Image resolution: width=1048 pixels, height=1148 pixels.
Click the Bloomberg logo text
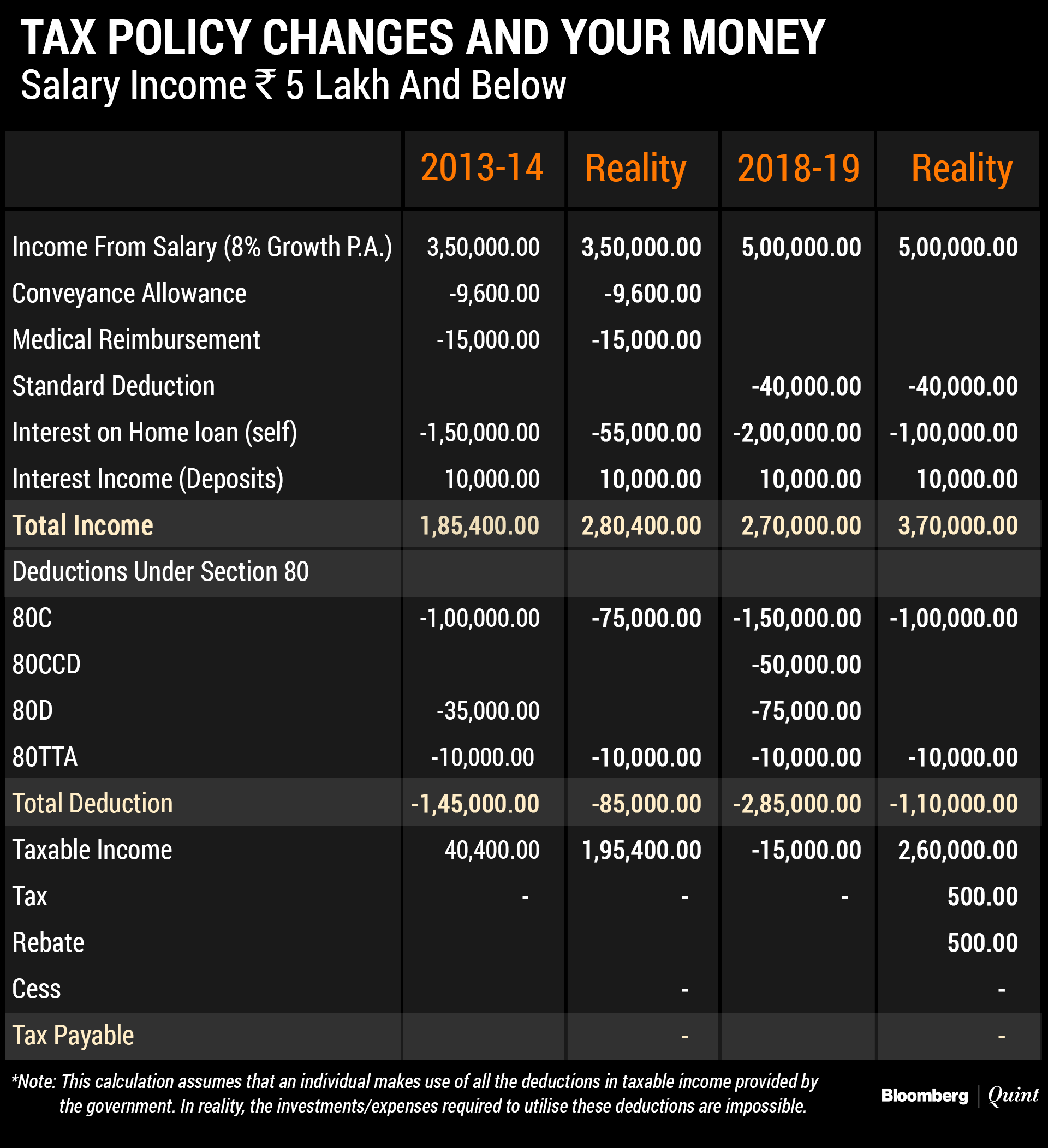[924, 1096]
